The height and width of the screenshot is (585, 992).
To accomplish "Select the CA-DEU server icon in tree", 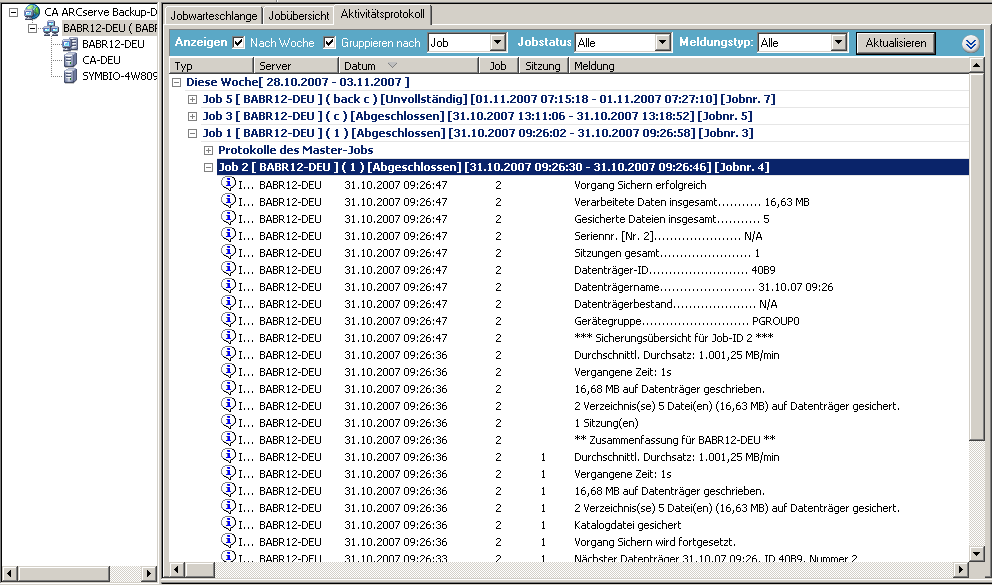I will [69, 60].
